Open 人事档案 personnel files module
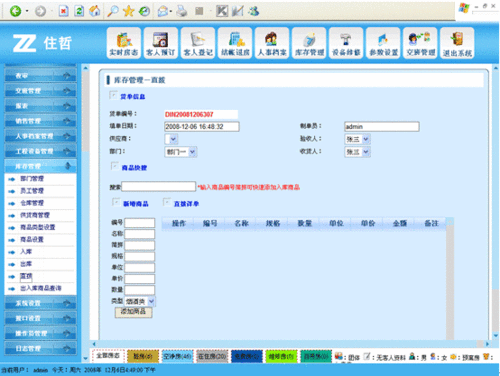 pyautogui.click(x=272, y=43)
